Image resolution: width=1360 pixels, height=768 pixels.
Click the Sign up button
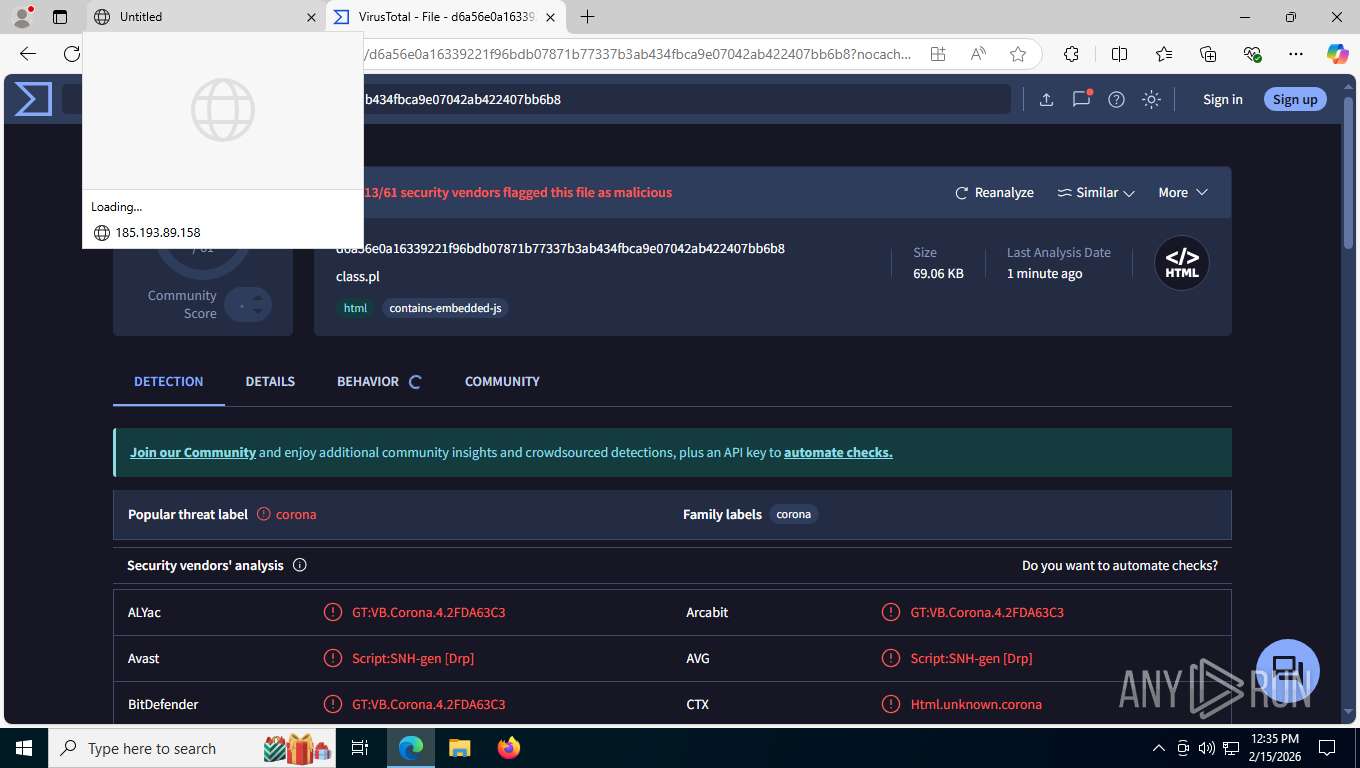pyautogui.click(x=1295, y=99)
